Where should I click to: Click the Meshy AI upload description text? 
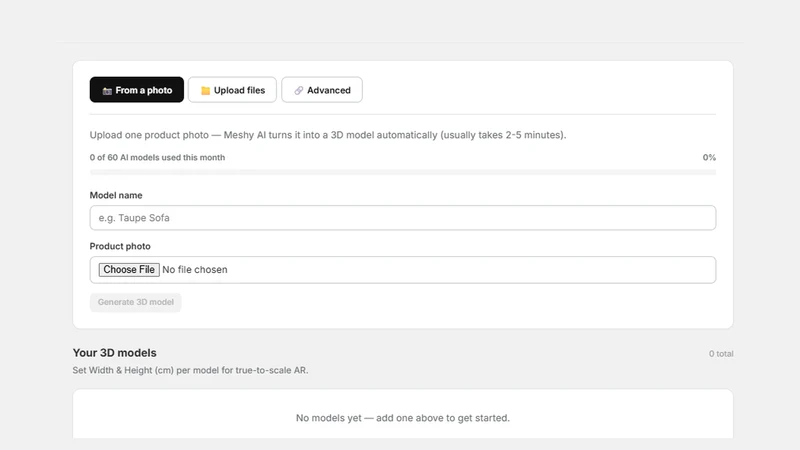pyautogui.click(x=328, y=135)
